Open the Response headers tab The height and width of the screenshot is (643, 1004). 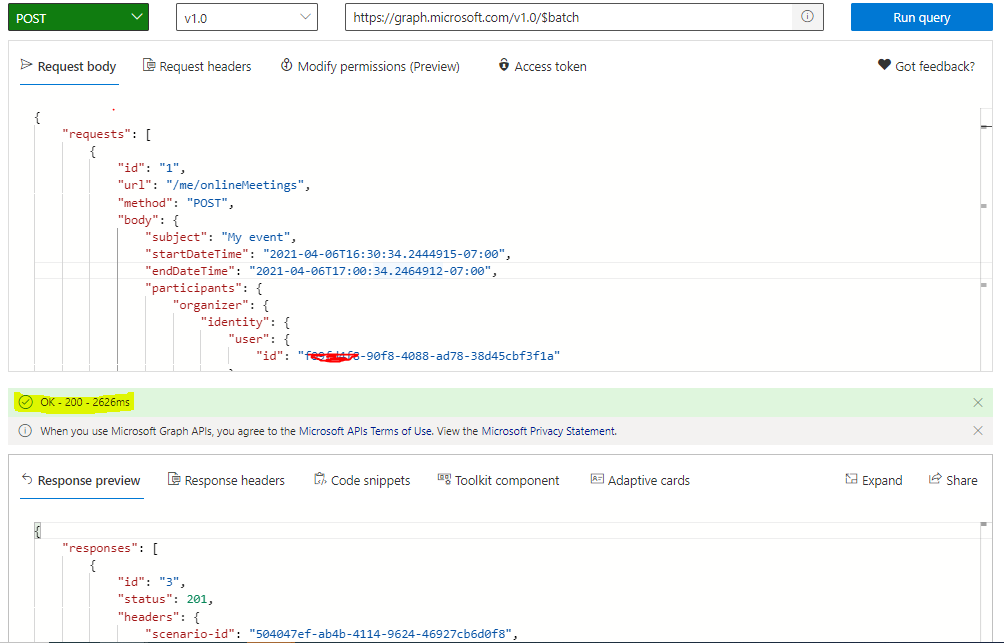(x=226, y=480)
